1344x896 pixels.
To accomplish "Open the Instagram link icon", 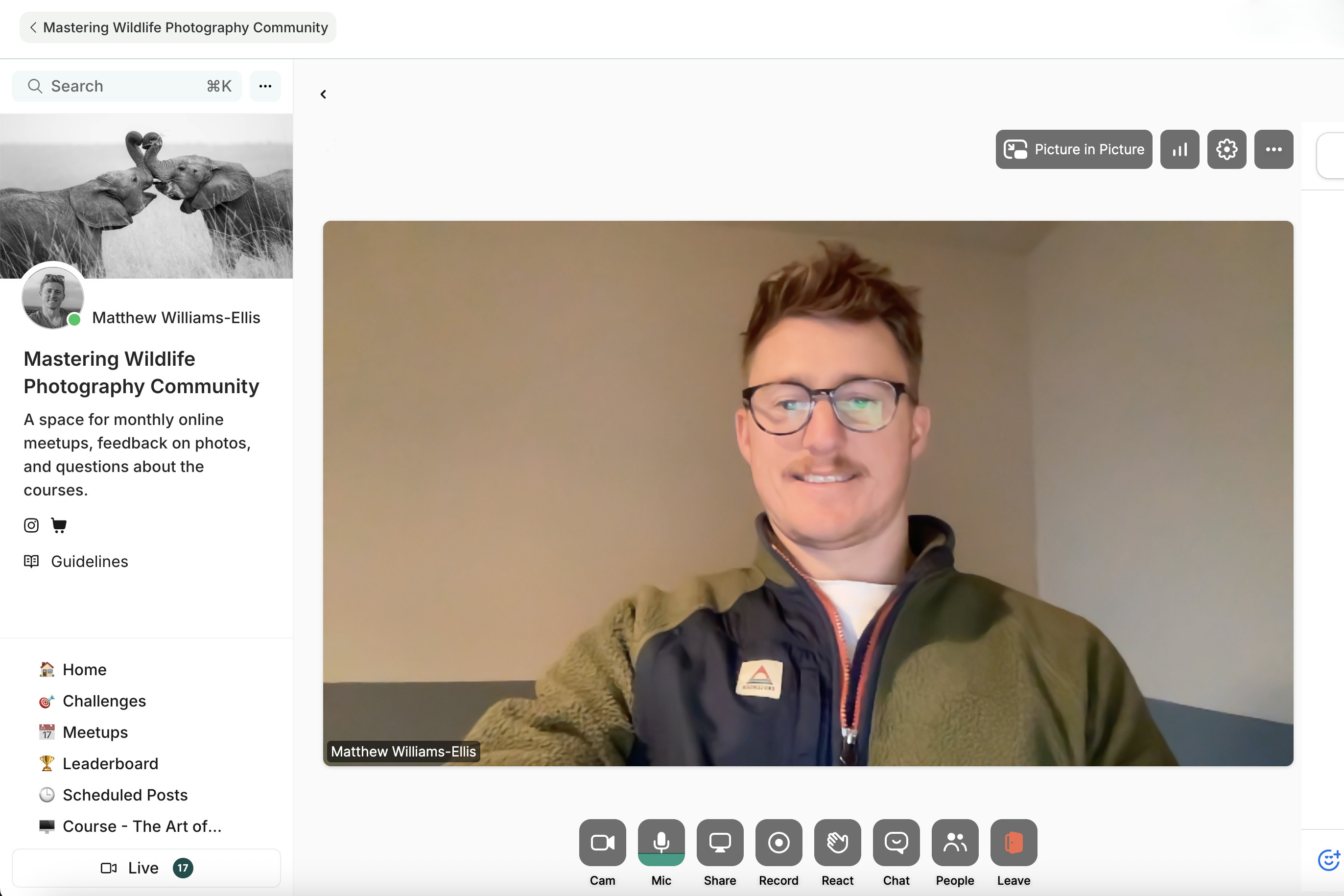I will [31, 525].
